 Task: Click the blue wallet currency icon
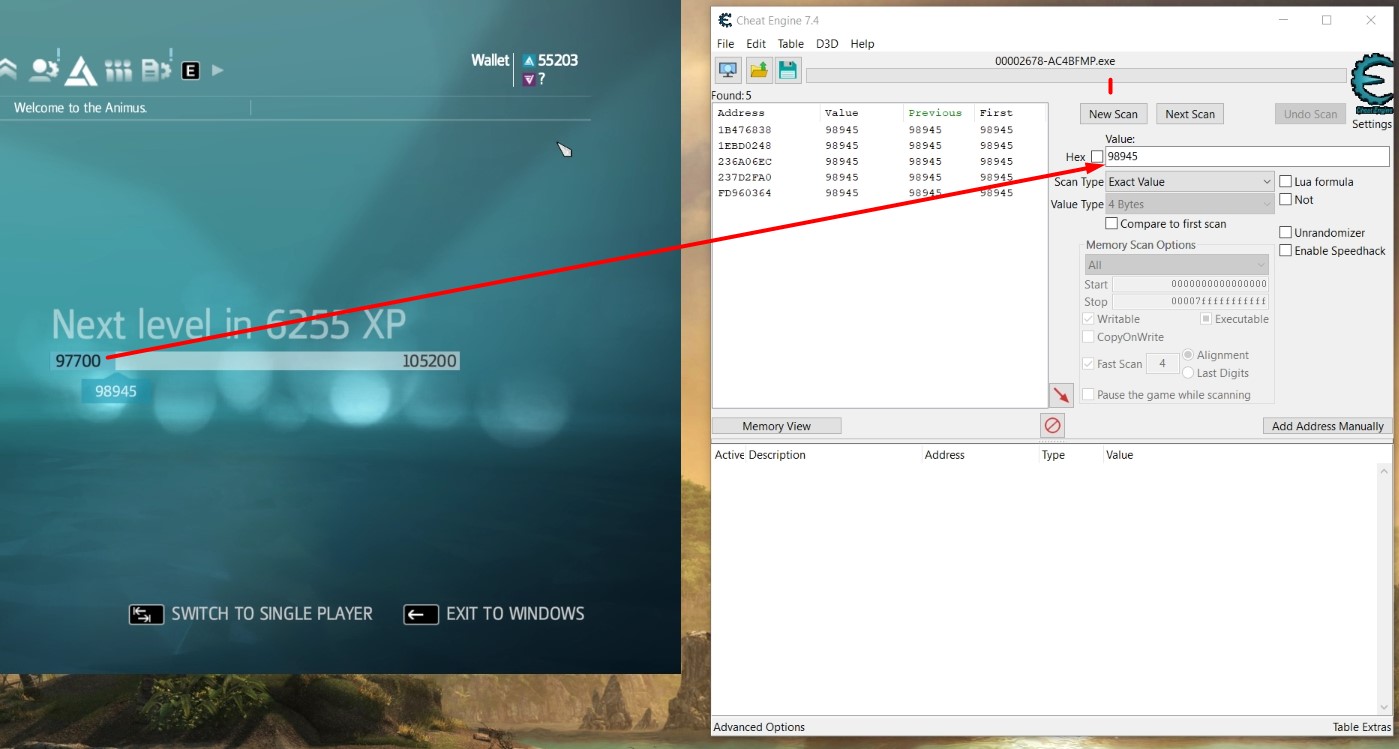(529, 60)
